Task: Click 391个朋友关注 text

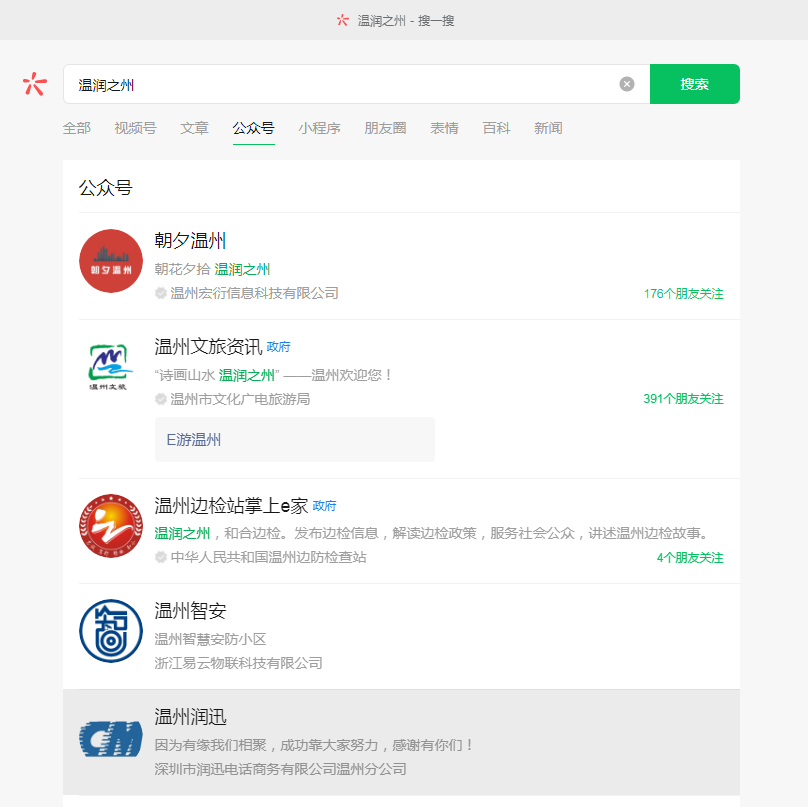Action: click(x=684, y=399)
